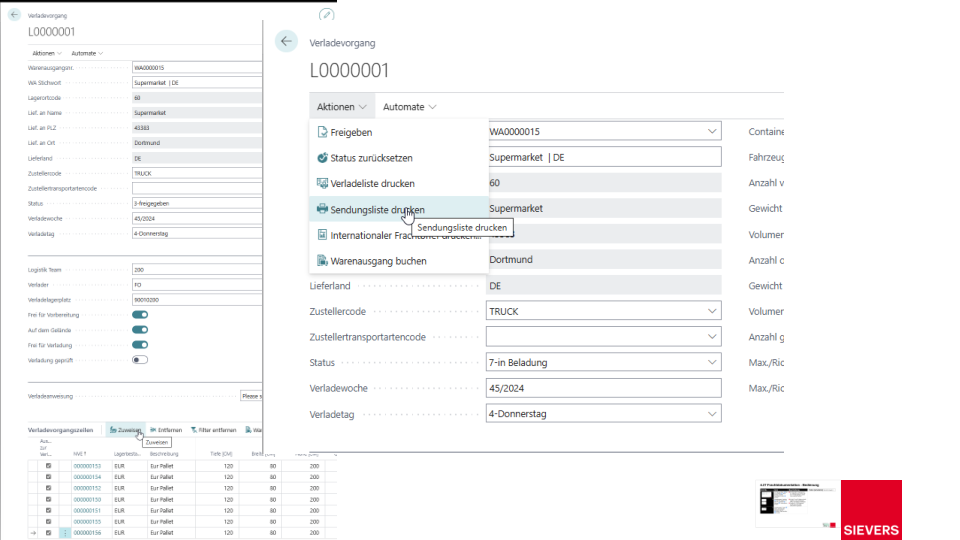Uncheck the checkbox in row 000000154
The width and height of the screenshot is (960, 540).
click(x=48, y=477)
